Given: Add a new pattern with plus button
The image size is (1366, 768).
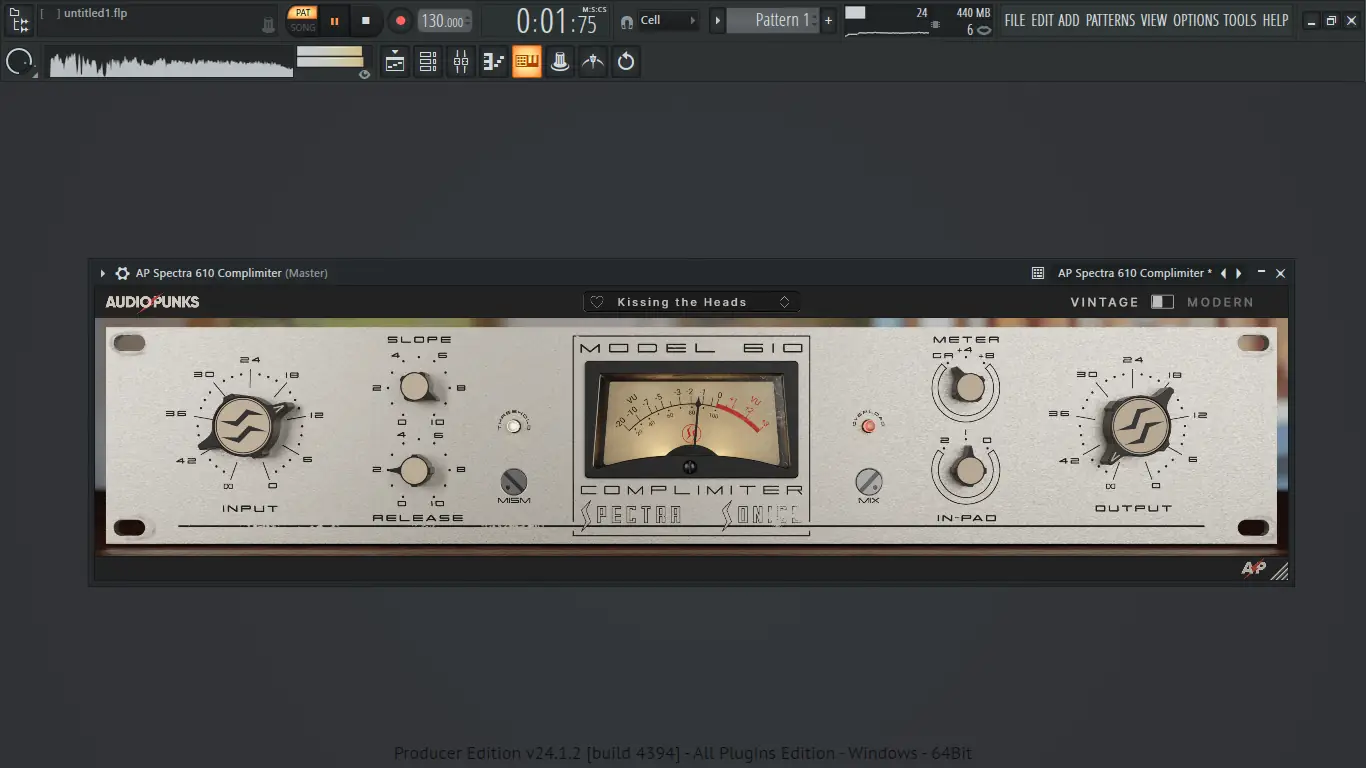Looking at the screenshot, I should tap(828, 20).
